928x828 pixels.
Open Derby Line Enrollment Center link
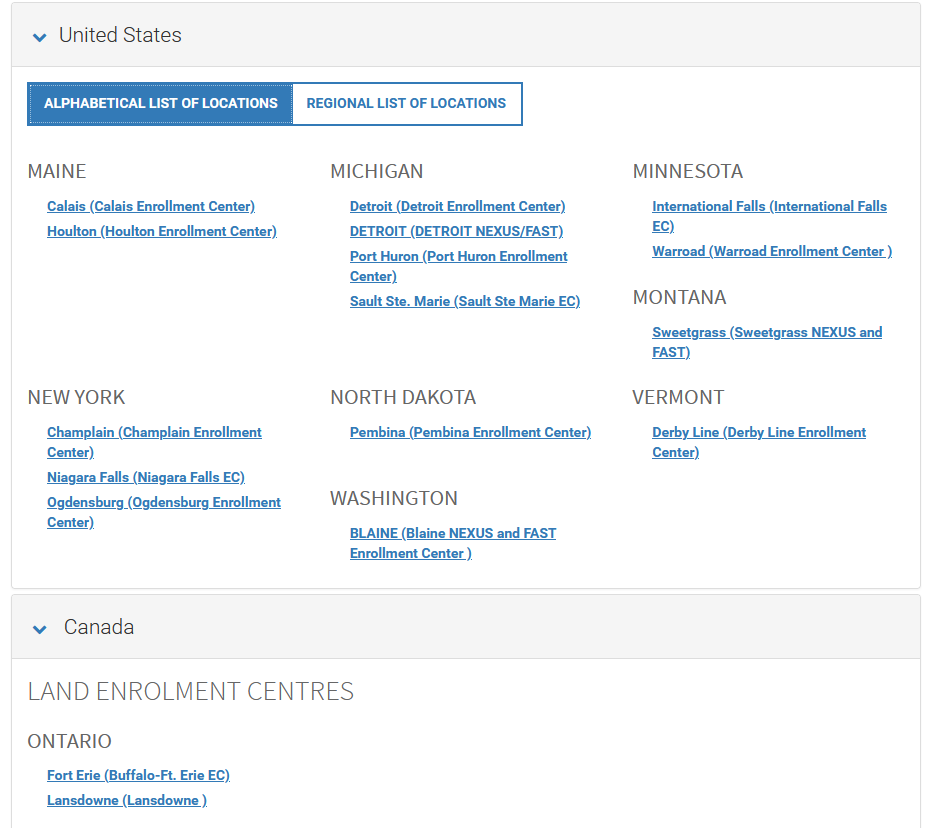758,433
